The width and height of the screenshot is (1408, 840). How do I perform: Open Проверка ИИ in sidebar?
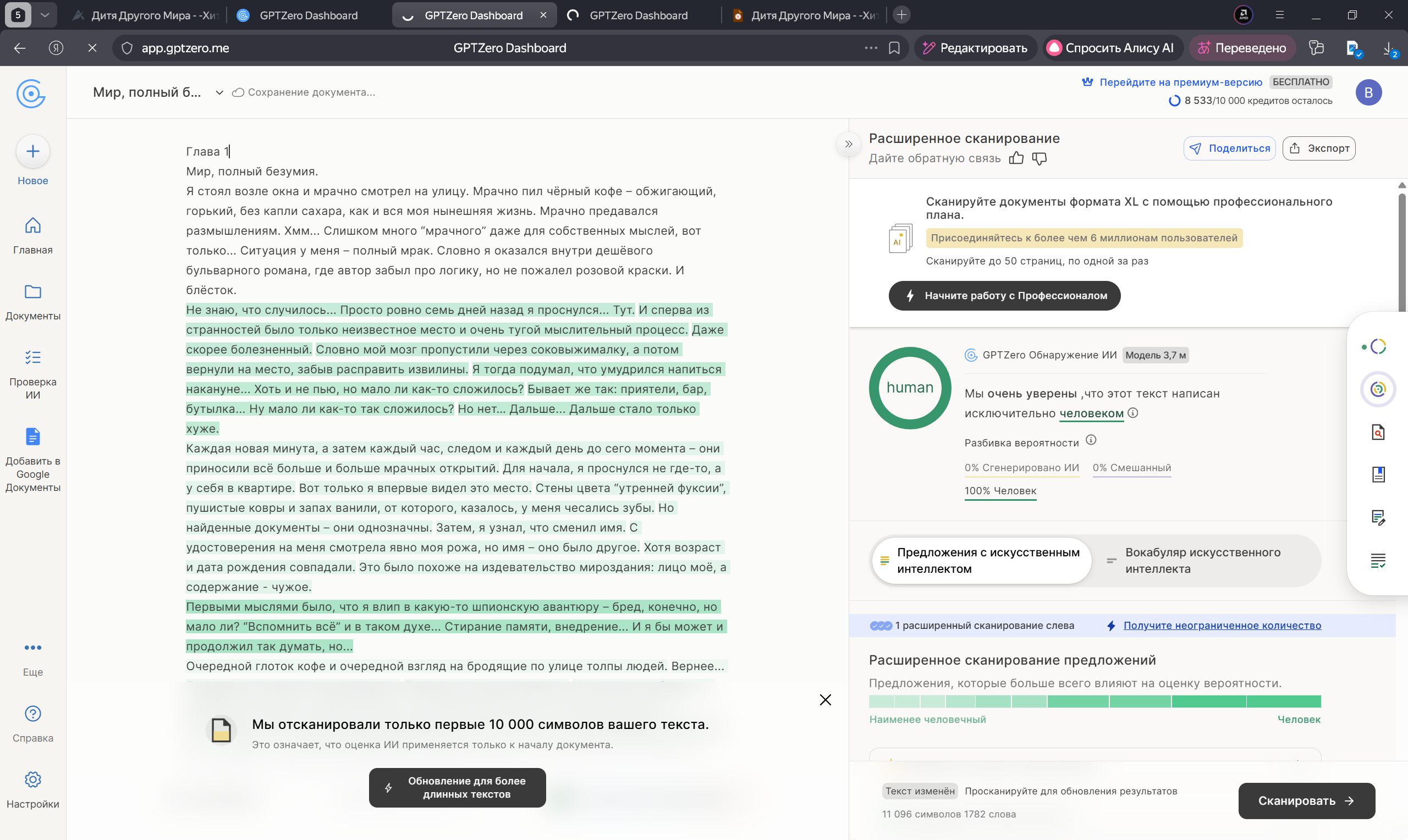click(x=33, y=358)
